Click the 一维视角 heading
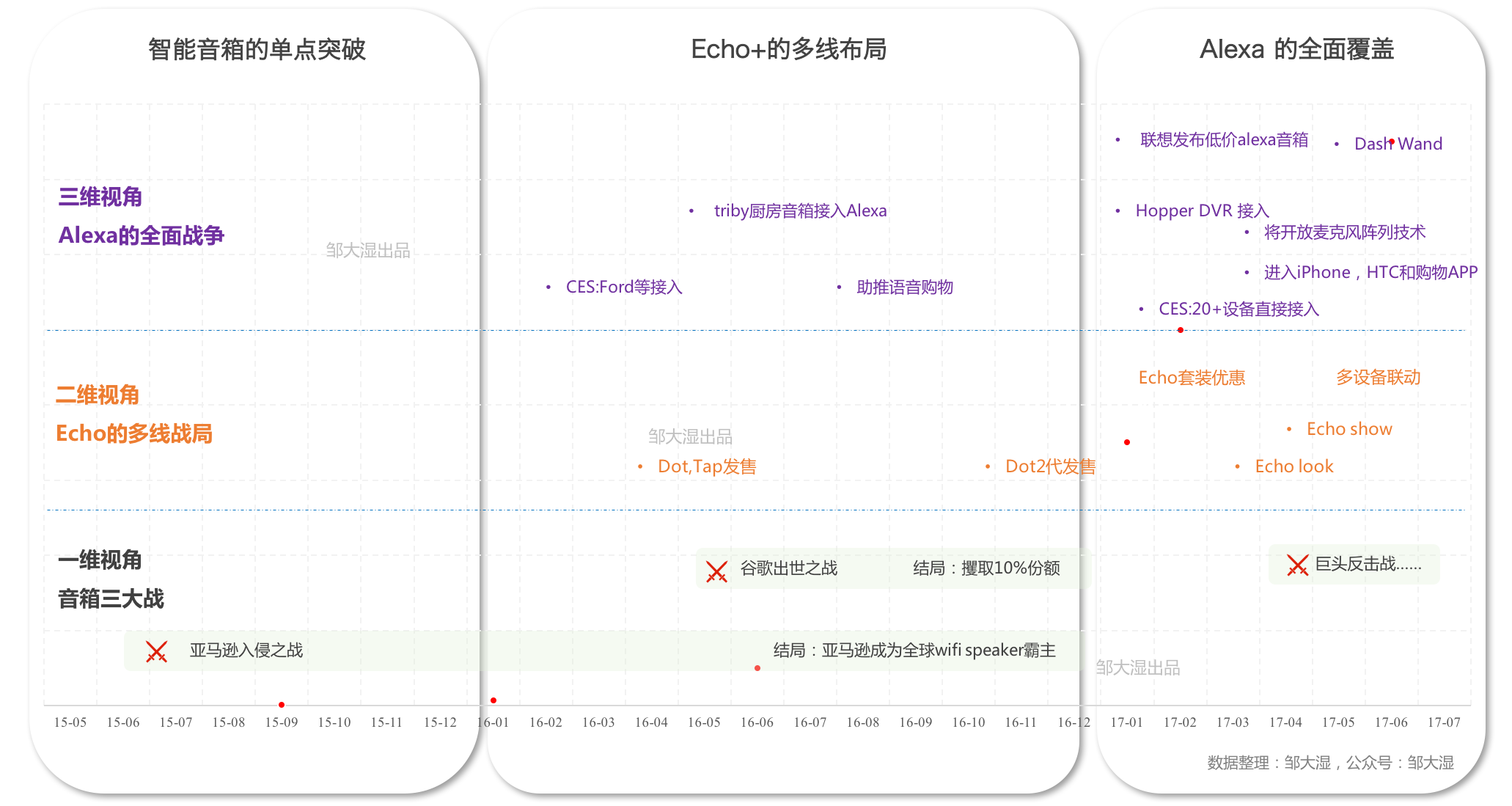This screenshot has height=806, width=1512. (x=100, y=560)
